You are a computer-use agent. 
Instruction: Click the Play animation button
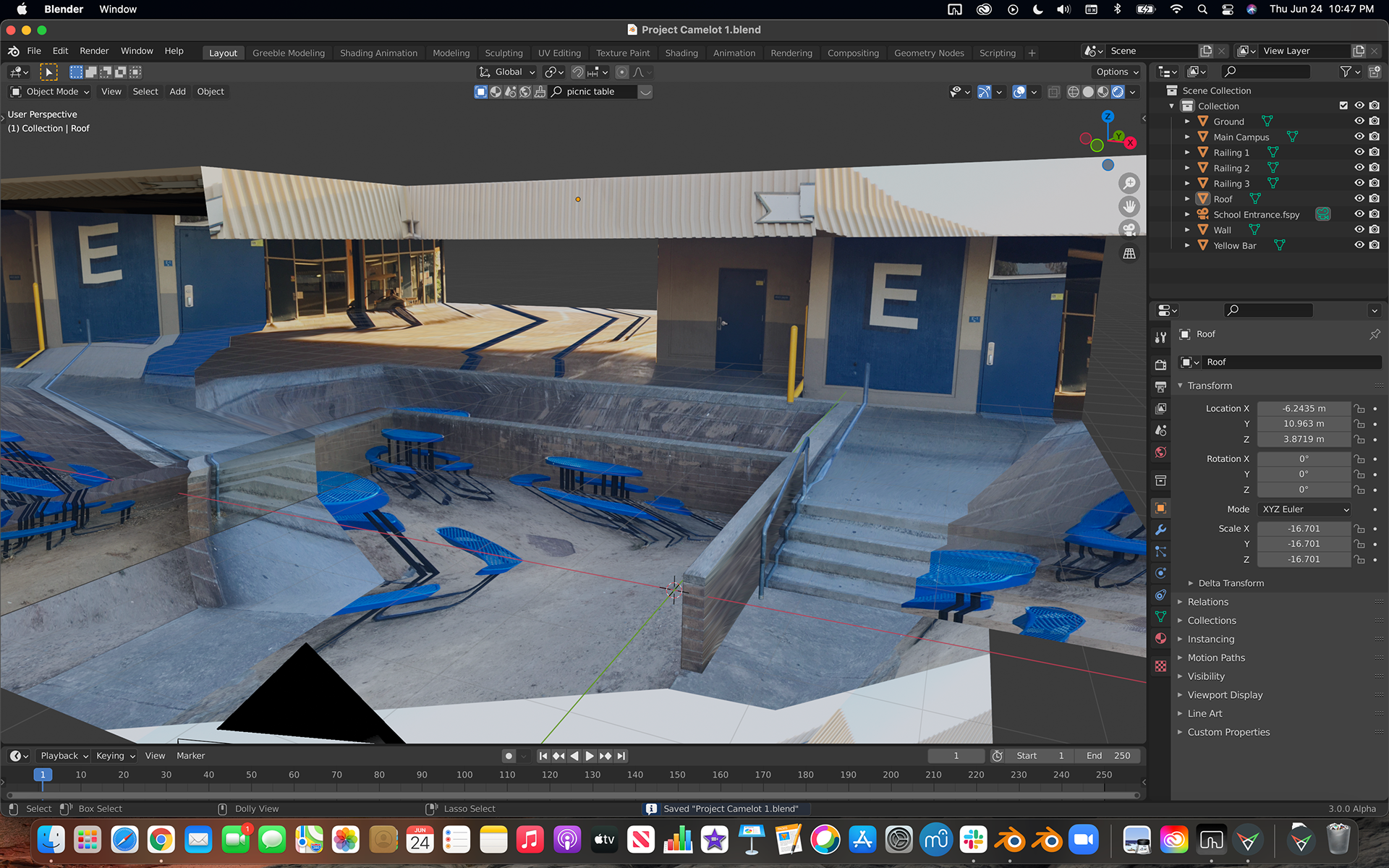pyautogui.click(x=590, y=756)
